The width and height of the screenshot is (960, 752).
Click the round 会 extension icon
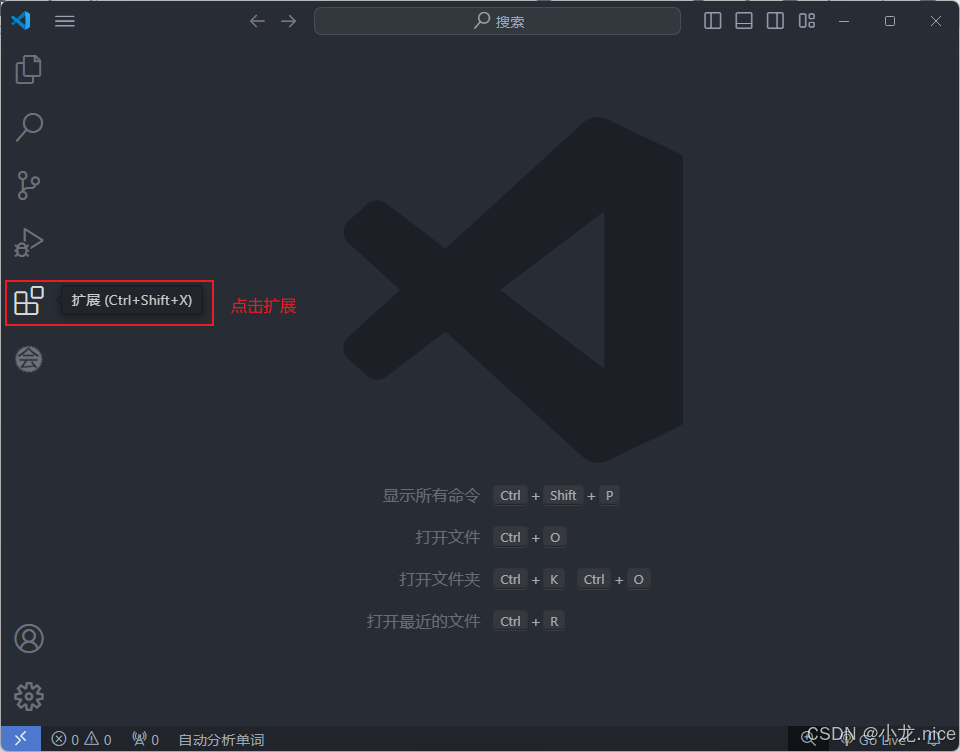tap(28, 359)
